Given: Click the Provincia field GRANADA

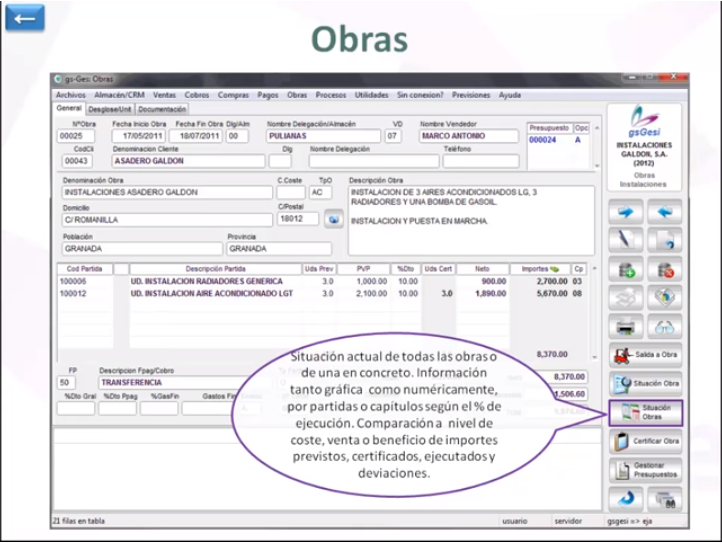Looking at the screenshot, I should 279,249.
